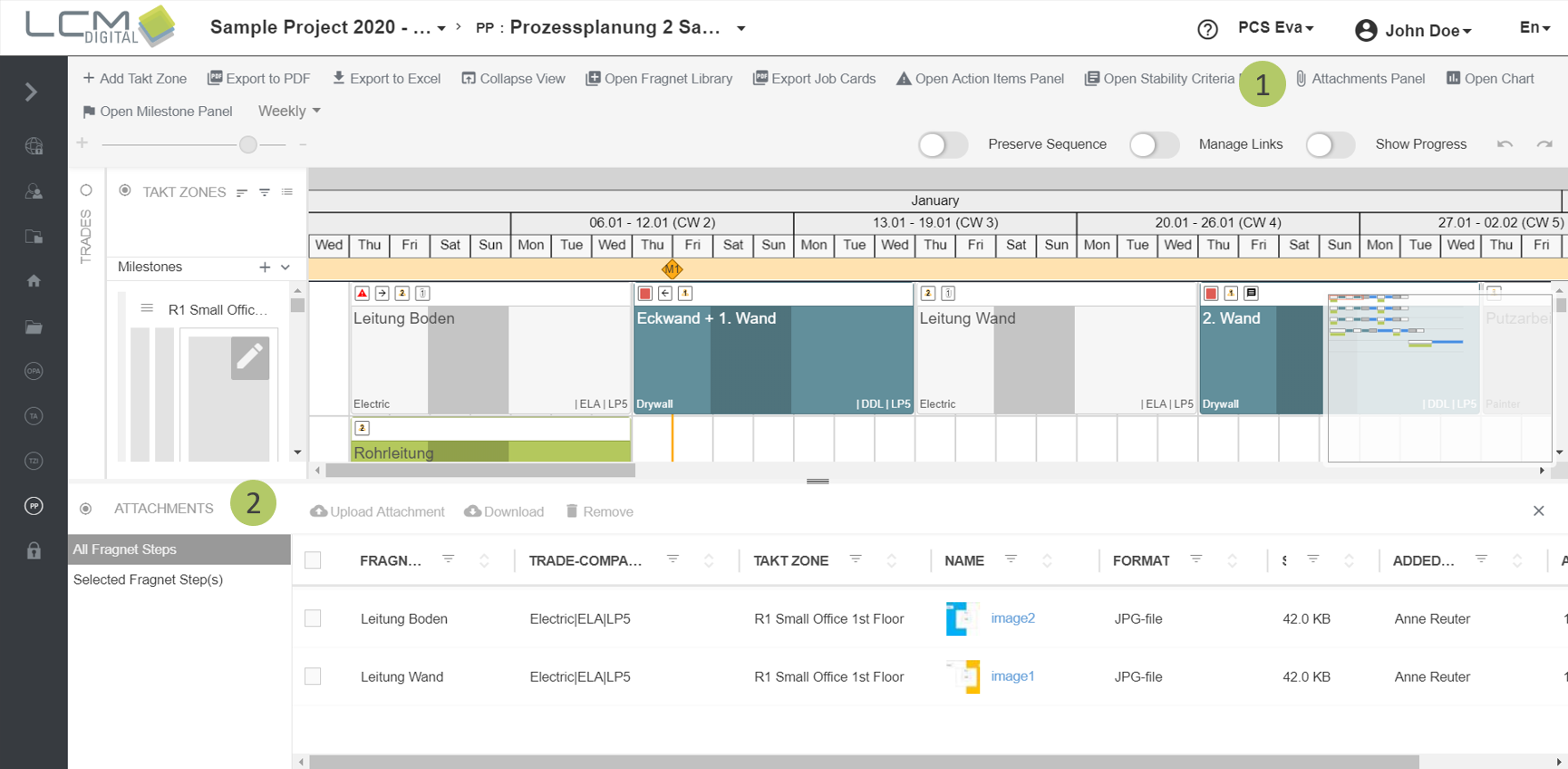
Task: Click the undo arrow icon
Action: (1505, 144)
